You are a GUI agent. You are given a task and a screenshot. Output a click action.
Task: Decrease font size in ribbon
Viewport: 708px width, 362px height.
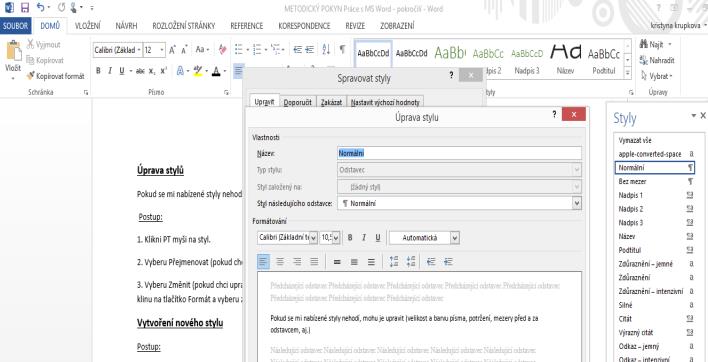tap(185, 50)
